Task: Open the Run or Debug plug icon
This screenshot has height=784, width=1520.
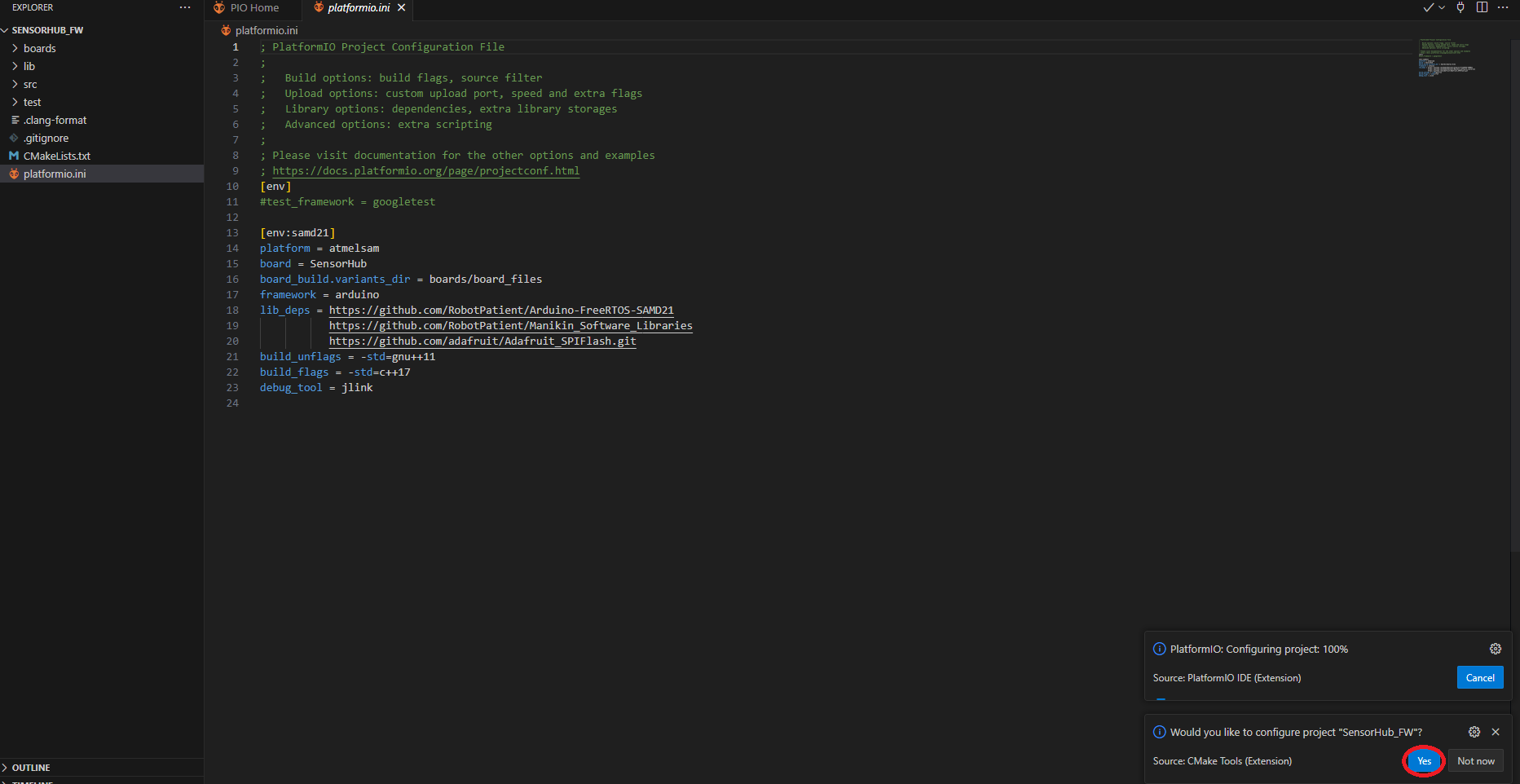Action: tap(1460, 7)
